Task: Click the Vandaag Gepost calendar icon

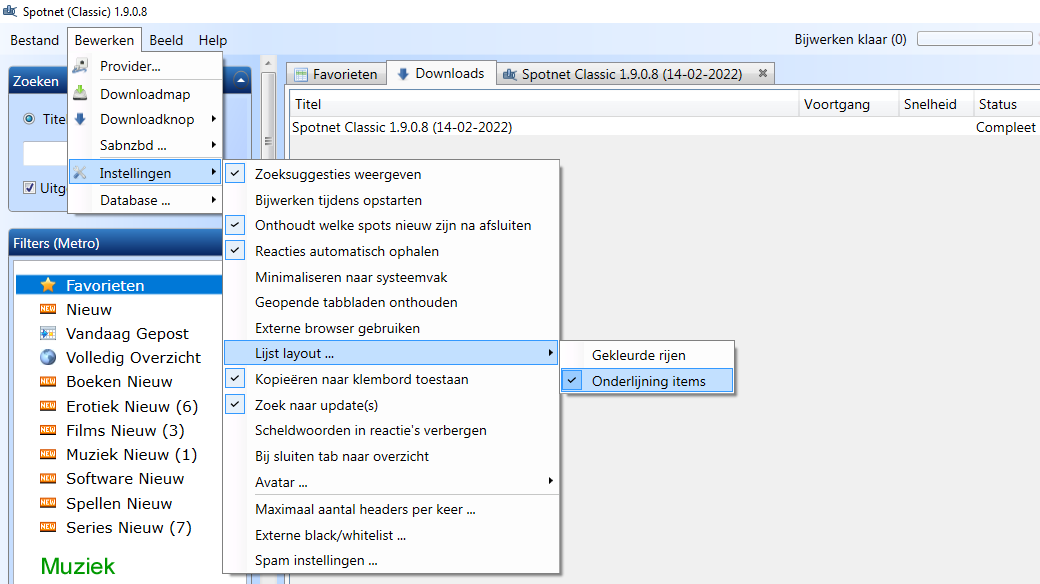Action: pyautogui.click(x=48, y=333)
